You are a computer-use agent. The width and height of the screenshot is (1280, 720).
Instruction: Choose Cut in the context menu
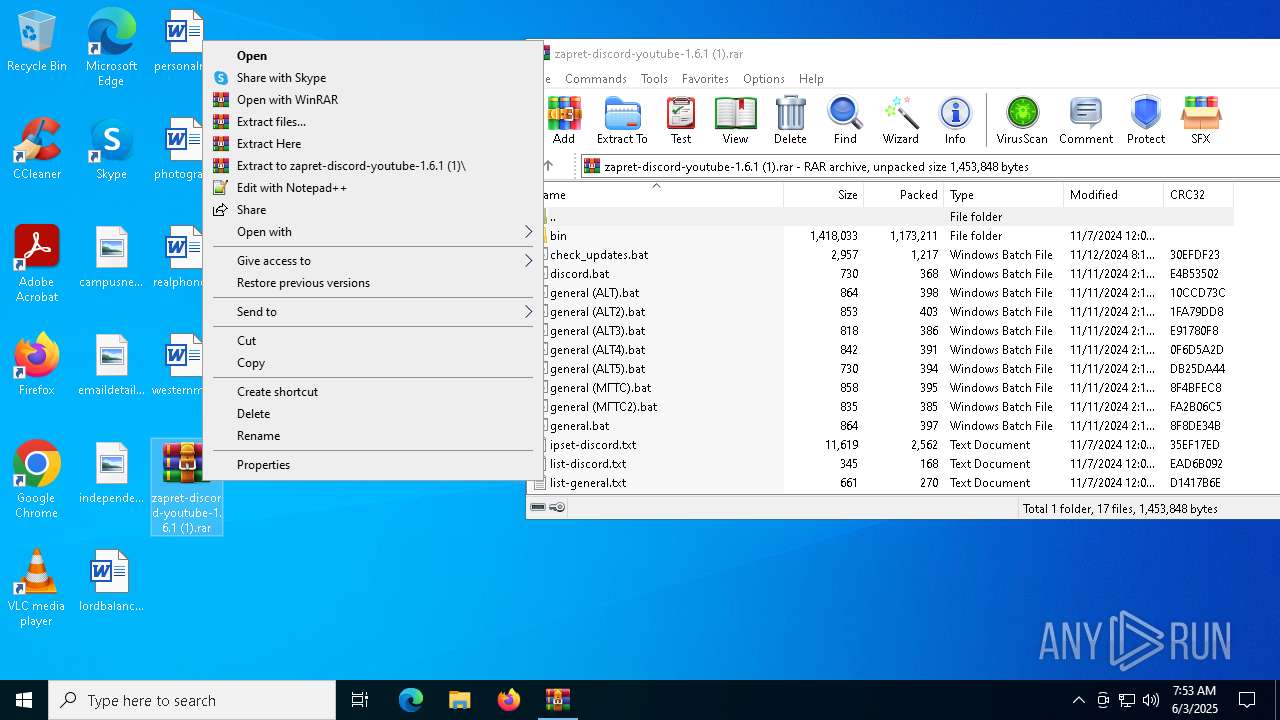pos(373,341)
